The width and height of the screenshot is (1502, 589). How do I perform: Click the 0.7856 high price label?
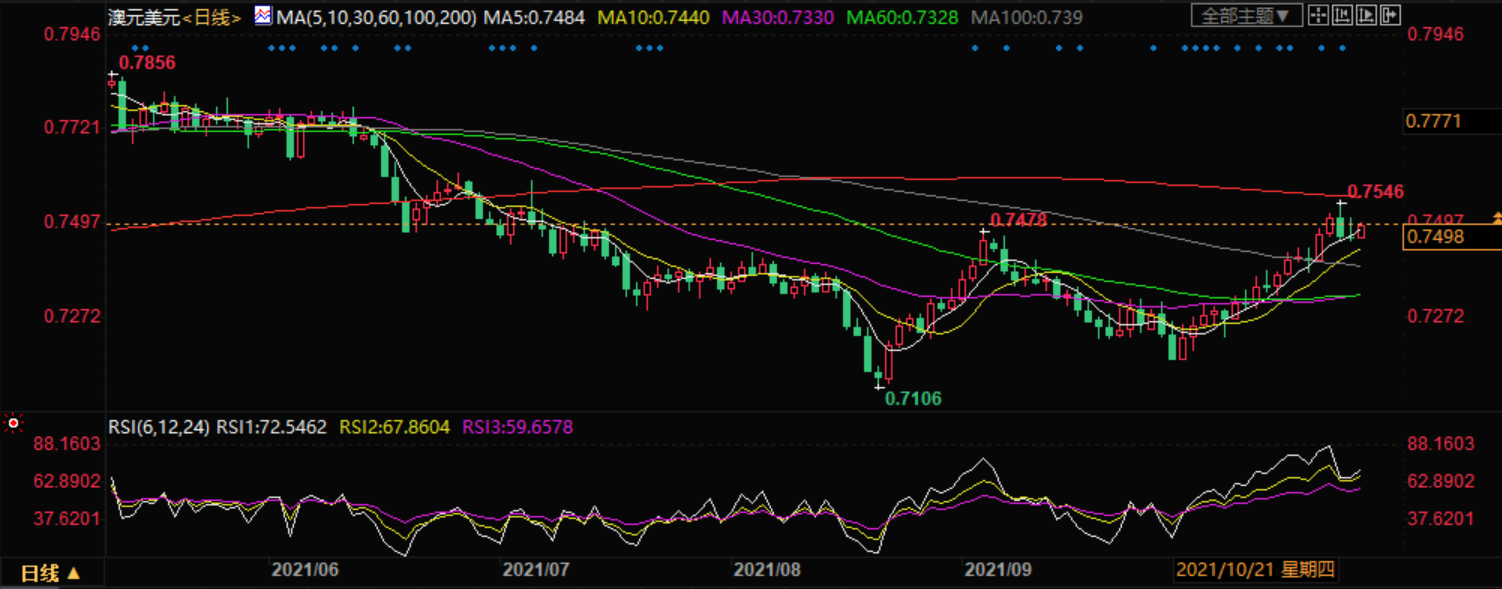pyautogui.click(x=147, y=63)
